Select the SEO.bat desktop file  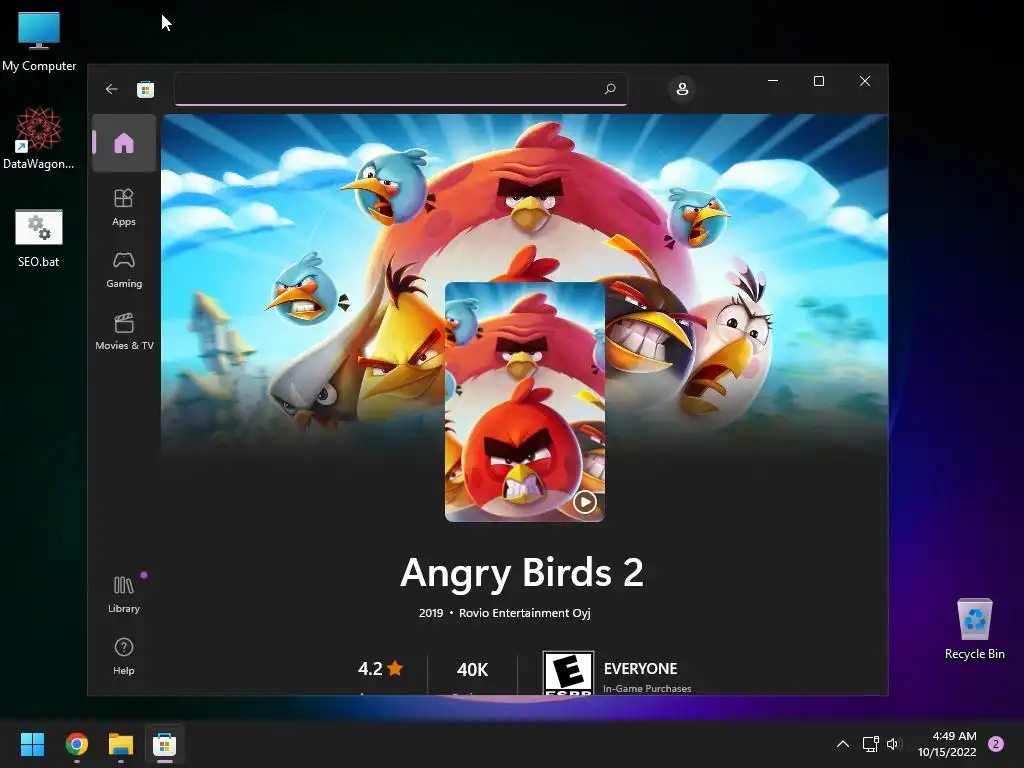click(x=39, y=238)
